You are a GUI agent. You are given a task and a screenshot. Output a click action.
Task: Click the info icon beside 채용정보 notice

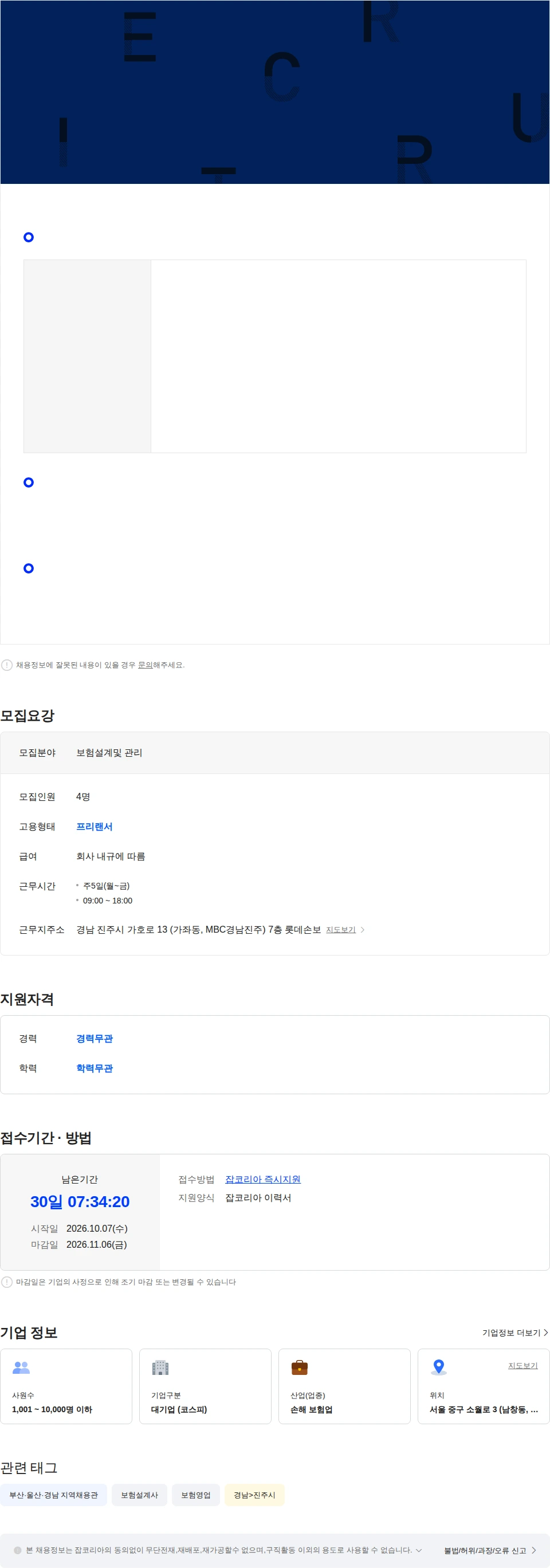[7, 665]
